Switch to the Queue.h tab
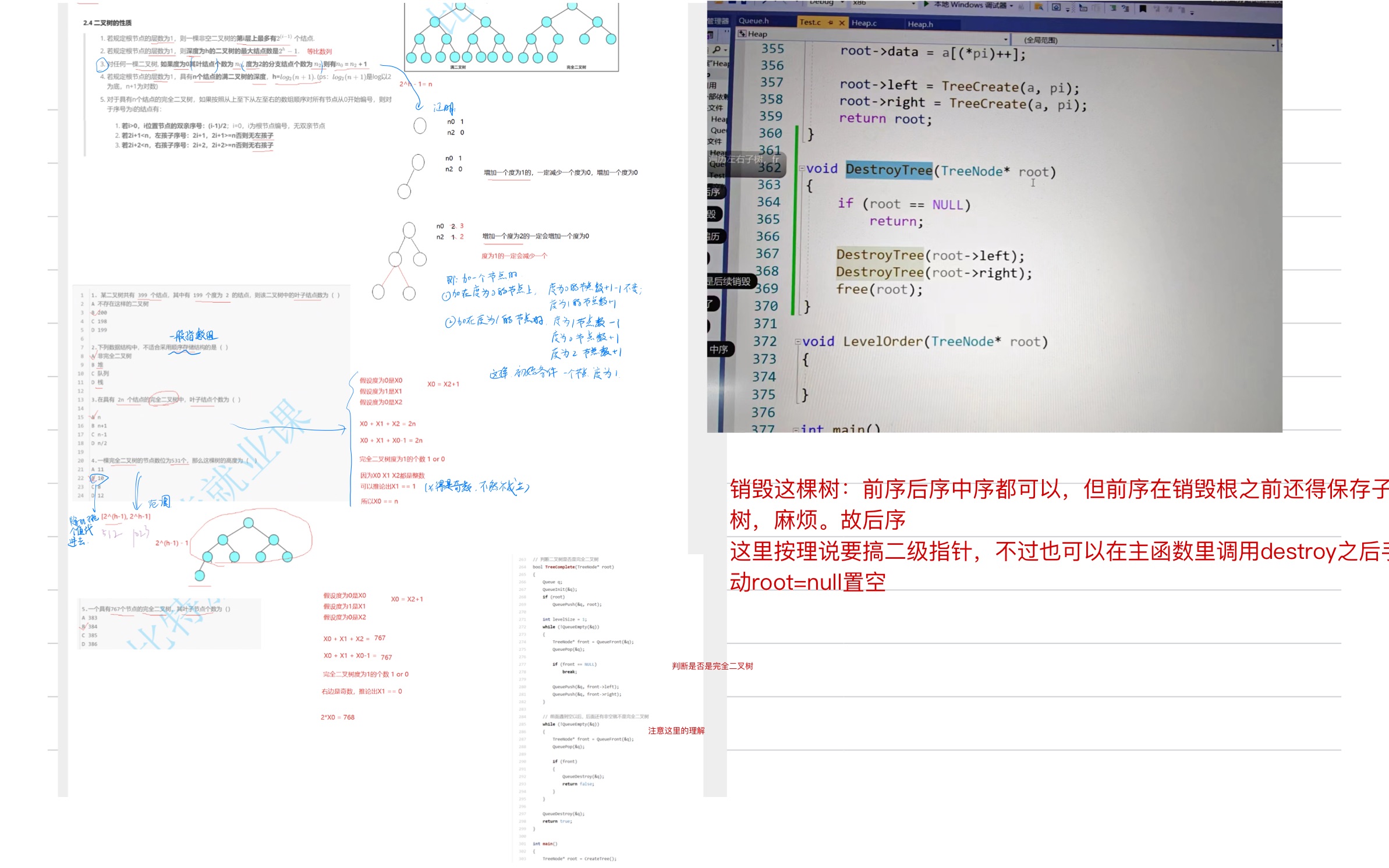This screenshot has height=868, width=1389. point(753,21)
